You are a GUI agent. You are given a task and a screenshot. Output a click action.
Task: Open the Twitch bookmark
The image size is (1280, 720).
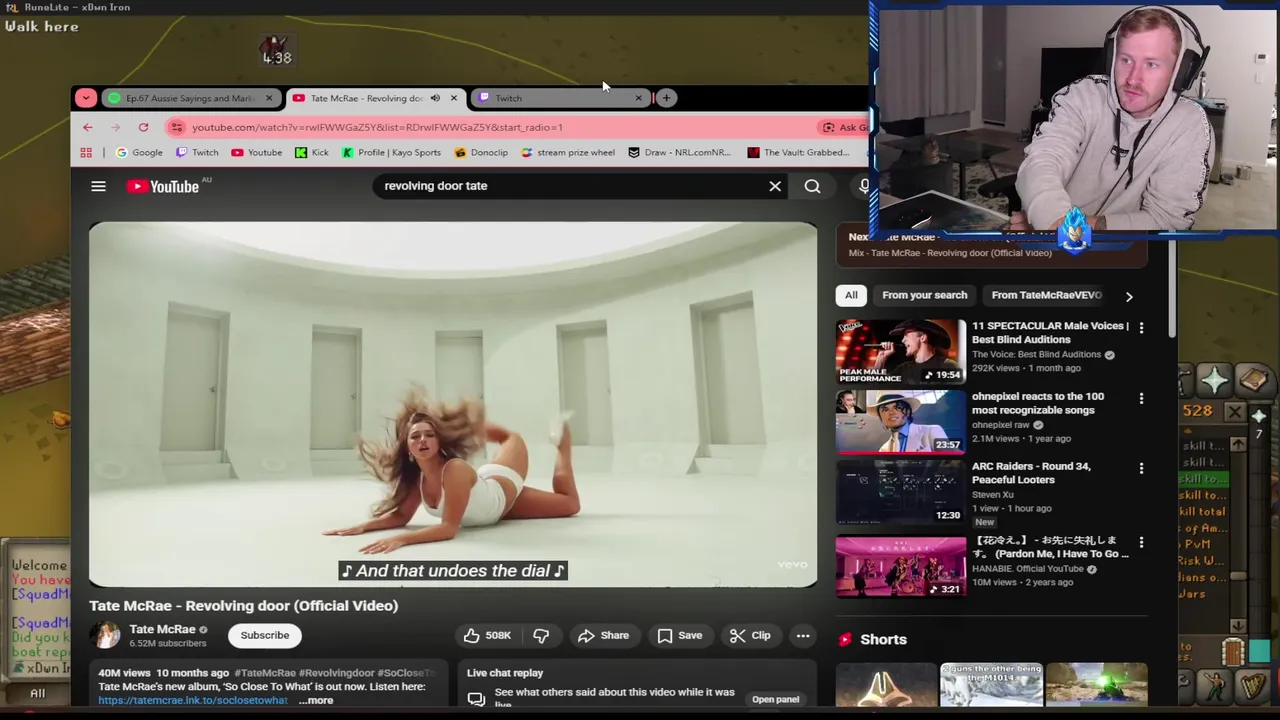click(x=197, y=153)
